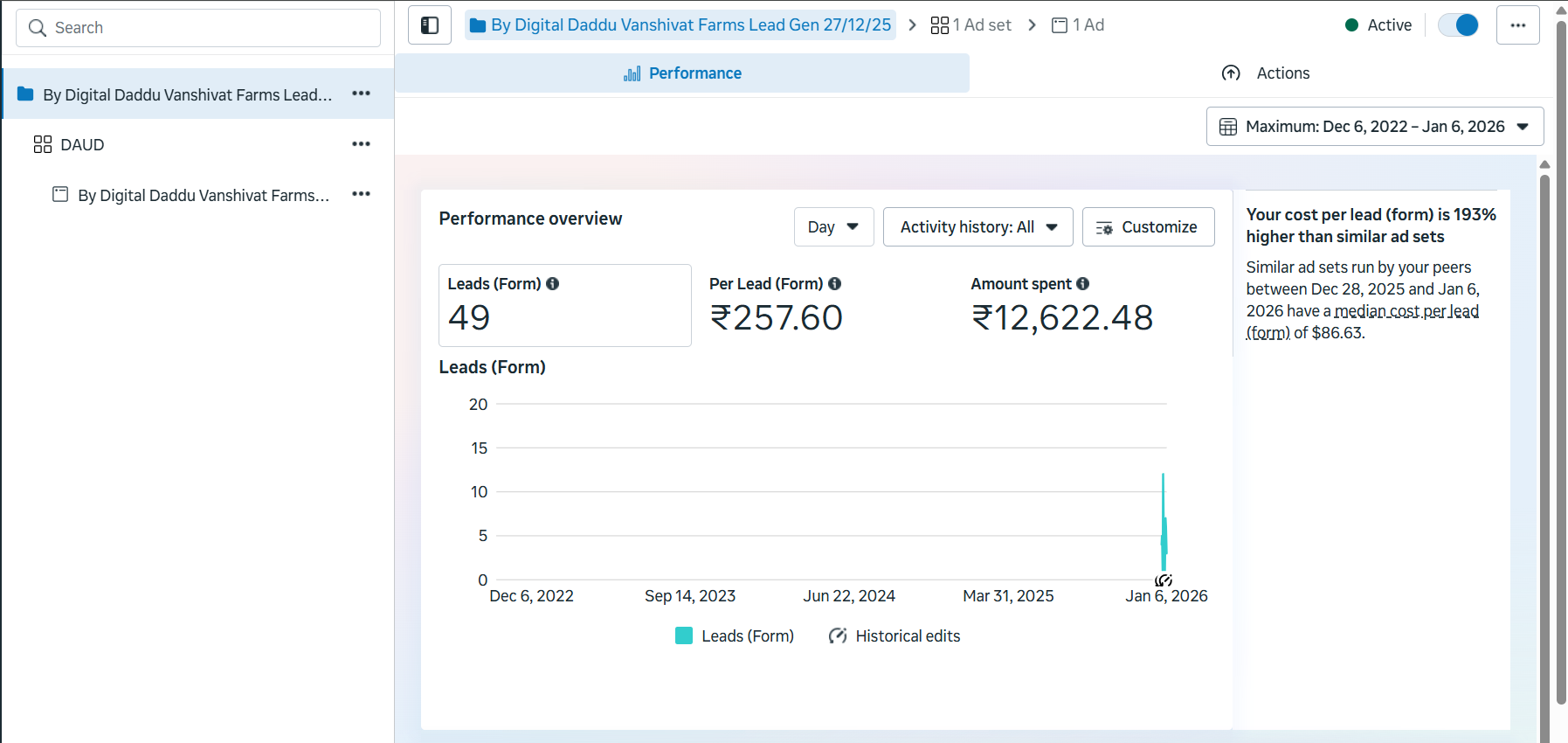The width and height of the screenshot is (1568, 743).
Task: Open the Actions tab
Action: 1266,73
